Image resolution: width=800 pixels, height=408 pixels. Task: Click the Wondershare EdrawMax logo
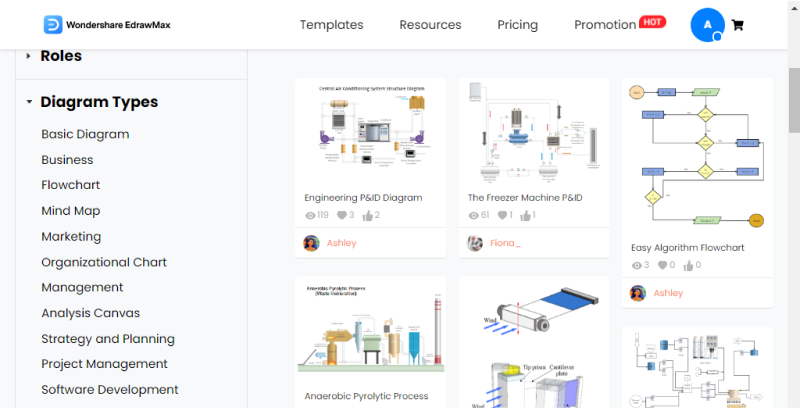pyautogui.click(x=107, y=24)
